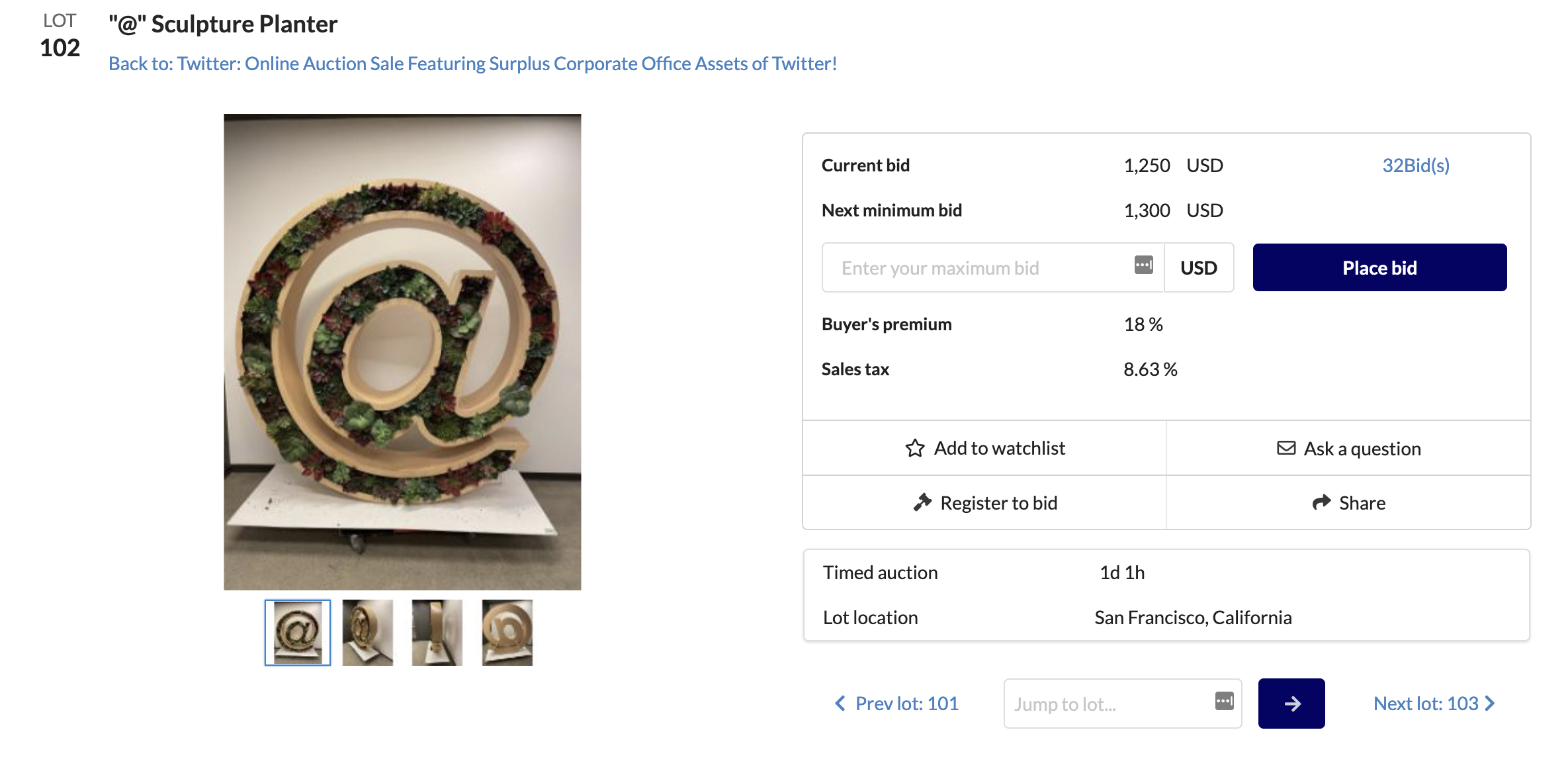Go back to Twitter auction sale listing

point(472,64)
